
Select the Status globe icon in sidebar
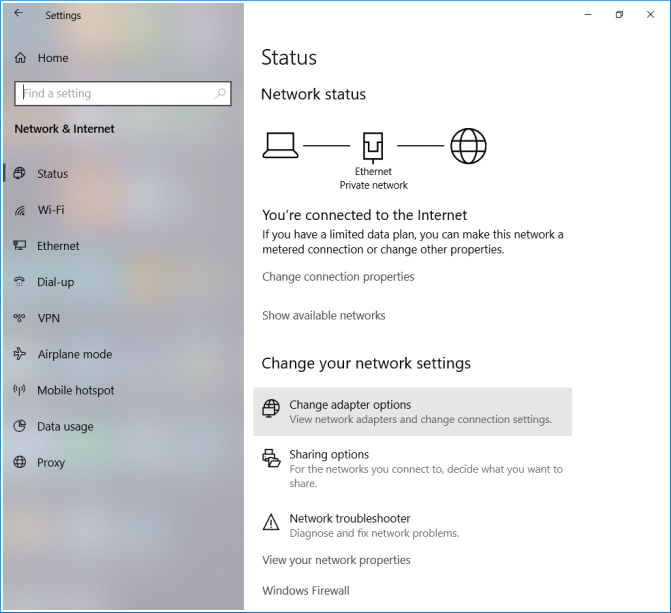tap(19, 173)
